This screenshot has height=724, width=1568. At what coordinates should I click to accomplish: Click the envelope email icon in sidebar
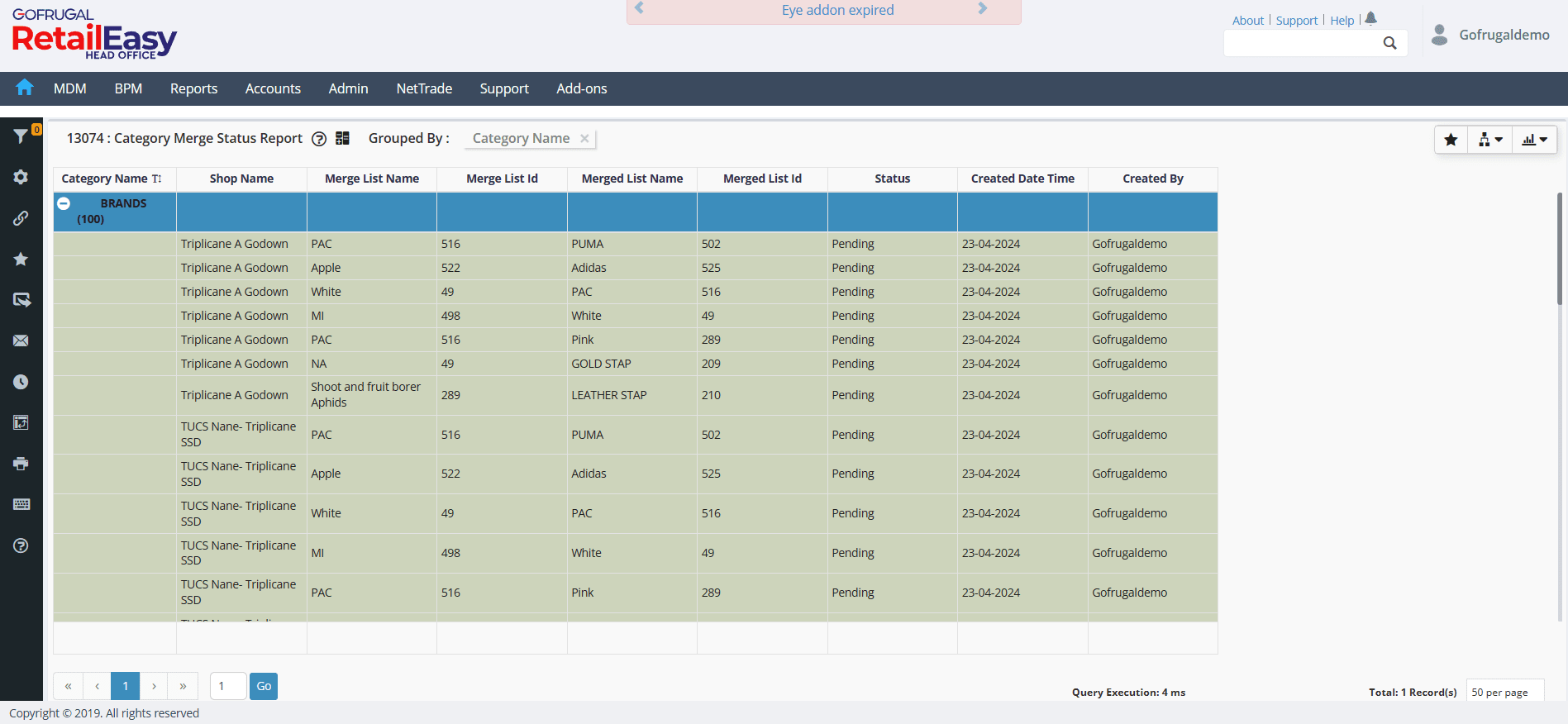[x=21, y=341]
